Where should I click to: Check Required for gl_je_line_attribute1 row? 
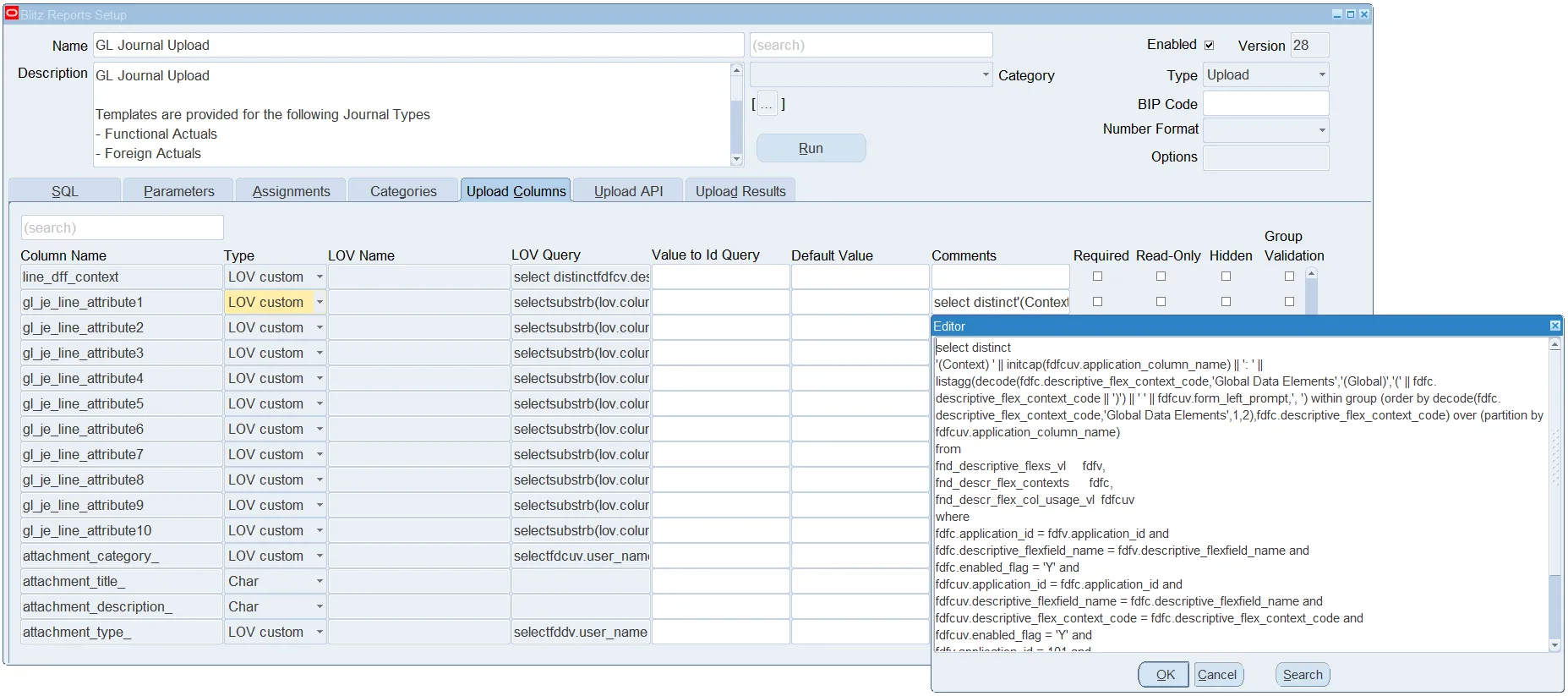coord(1097,301)
